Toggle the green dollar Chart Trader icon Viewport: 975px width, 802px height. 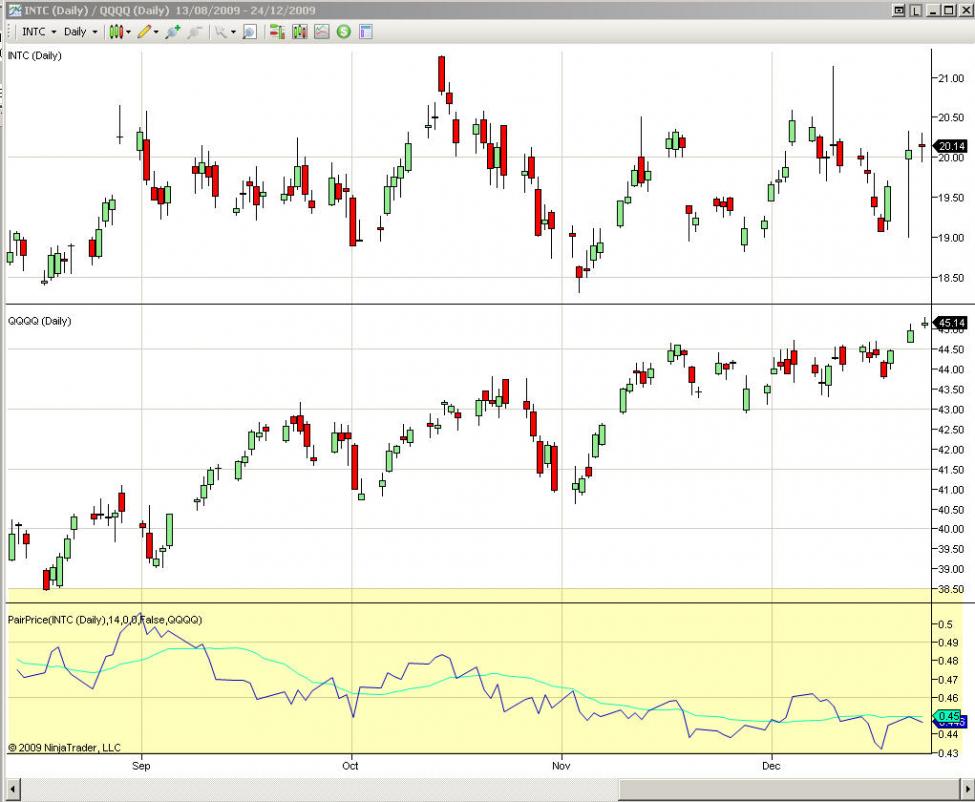[x=343, y=32]
